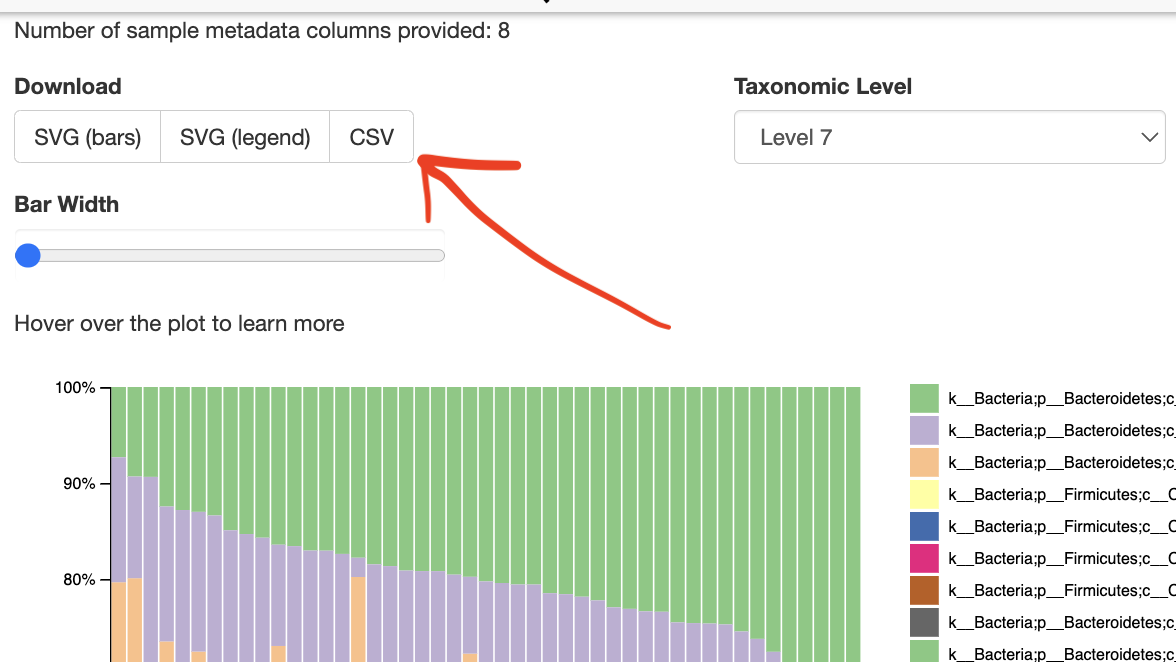This screenshot has height=662, width=1176.
Task: Click the brown legend color swatch
Action: [924, 590]
